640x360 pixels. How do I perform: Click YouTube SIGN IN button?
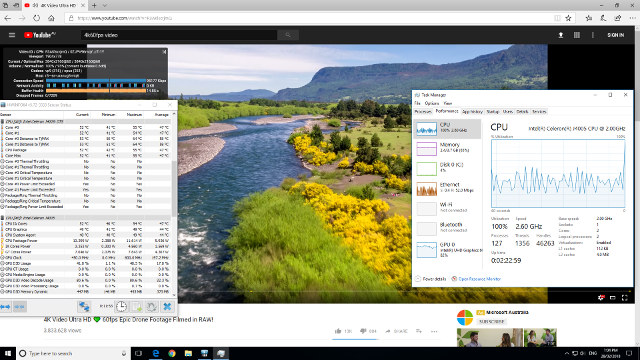(x=616, y=35)
